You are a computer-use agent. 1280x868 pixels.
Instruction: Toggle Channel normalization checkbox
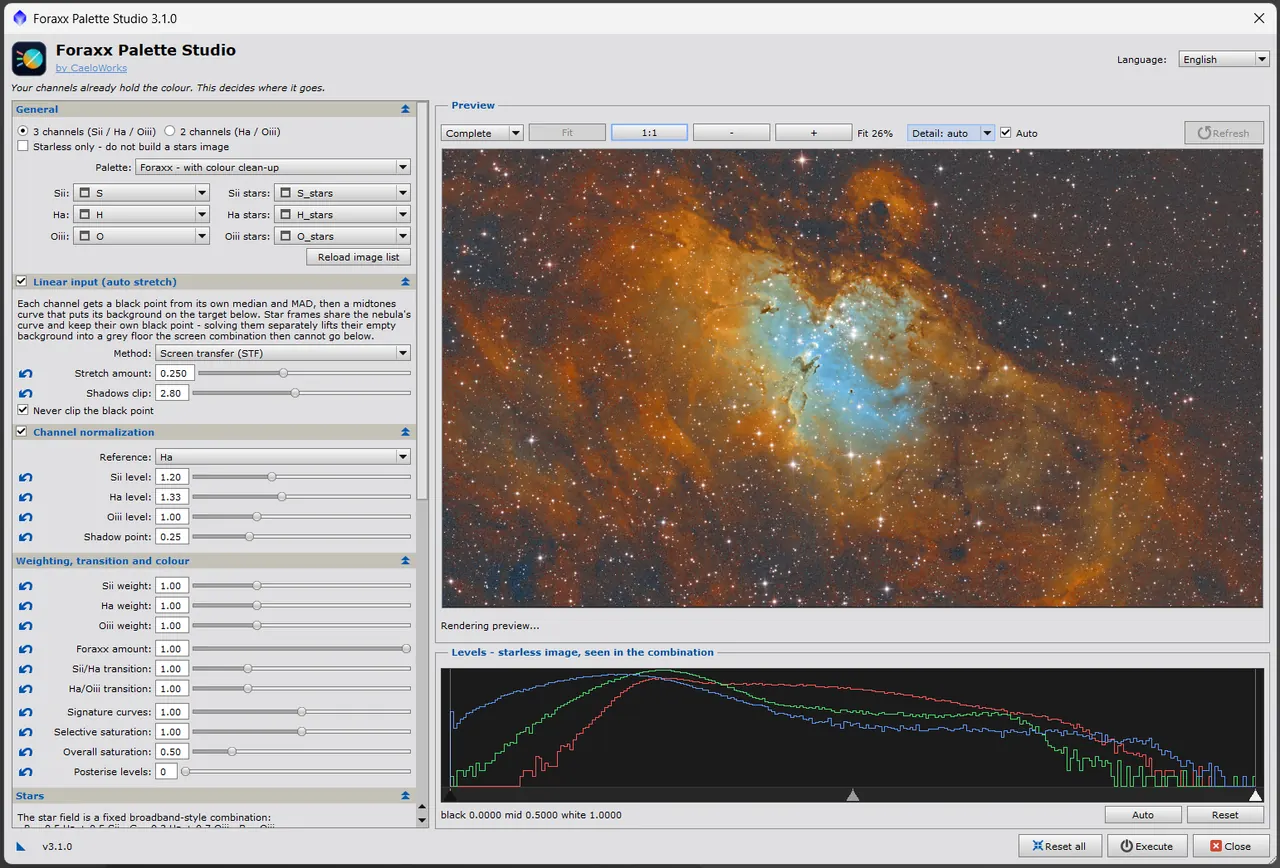22,432
